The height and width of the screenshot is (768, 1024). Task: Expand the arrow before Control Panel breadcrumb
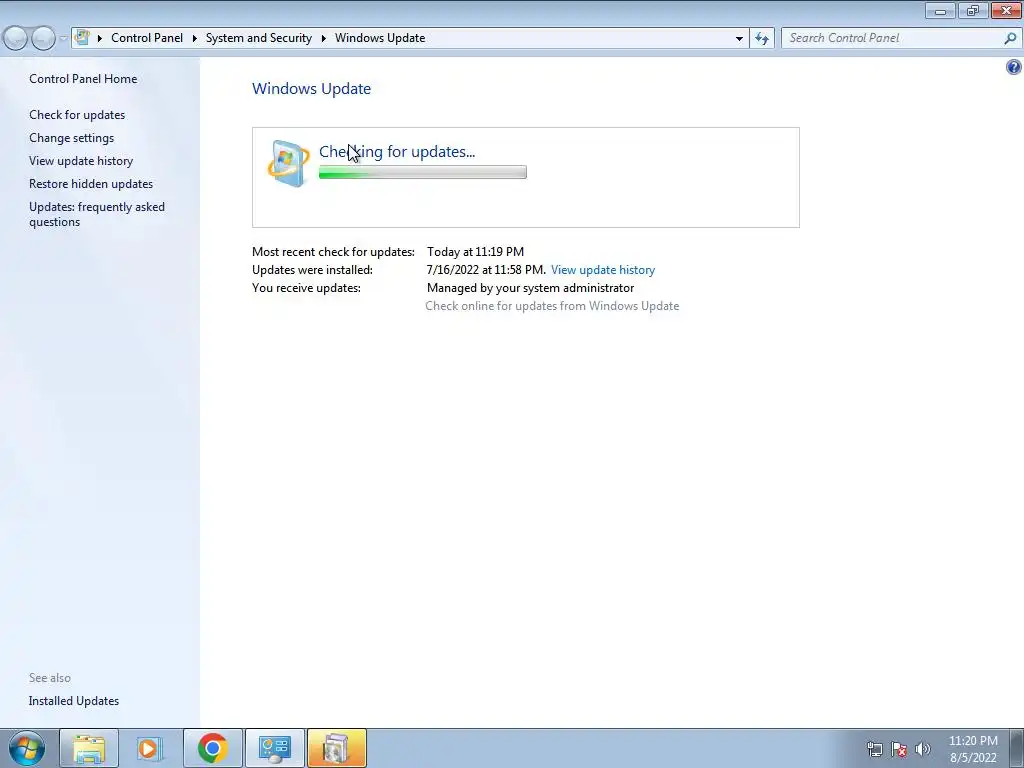pyautogui.click(x=100, y=38)
